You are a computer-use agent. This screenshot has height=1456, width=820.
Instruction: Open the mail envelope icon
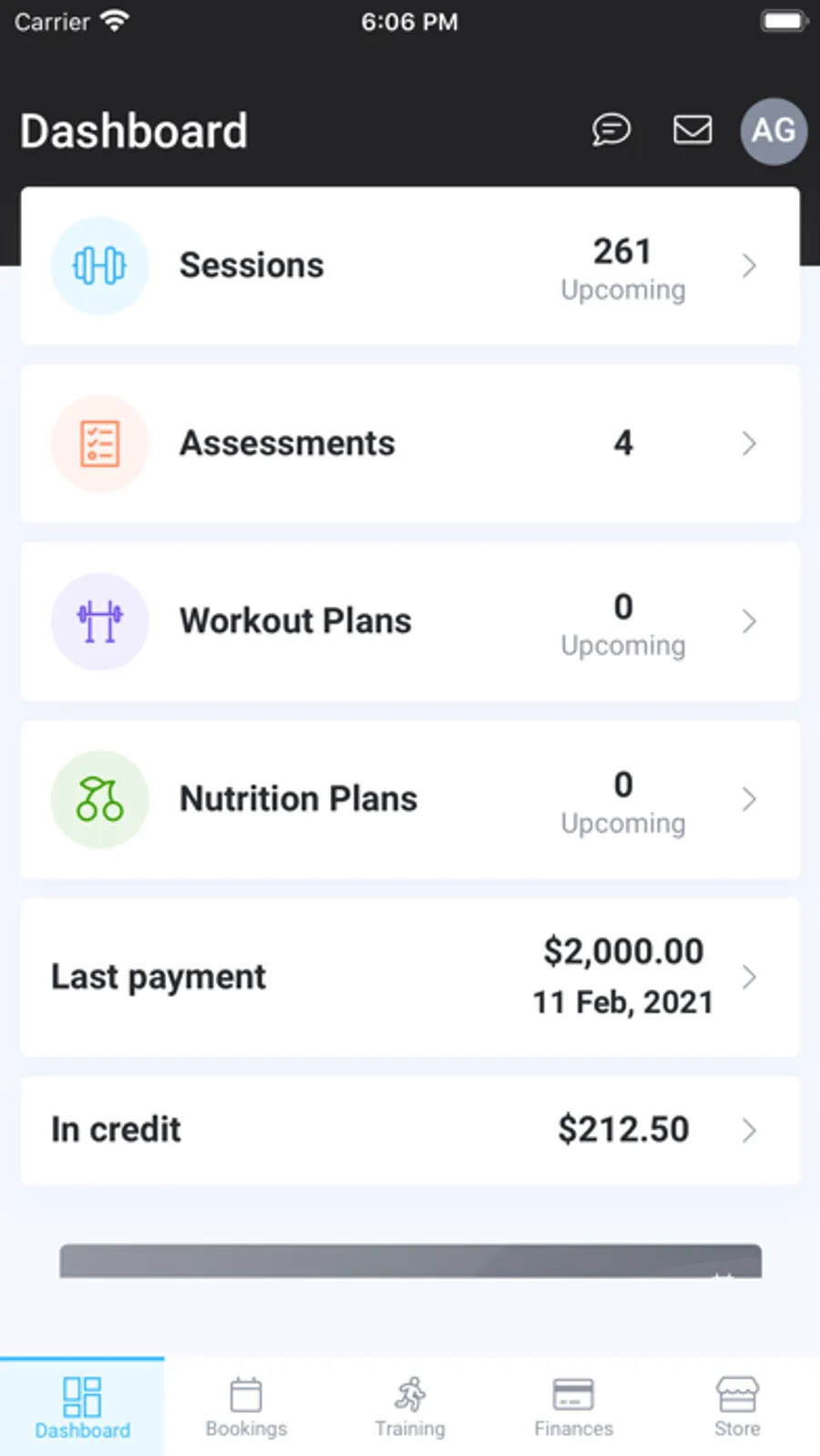point(692,129)
